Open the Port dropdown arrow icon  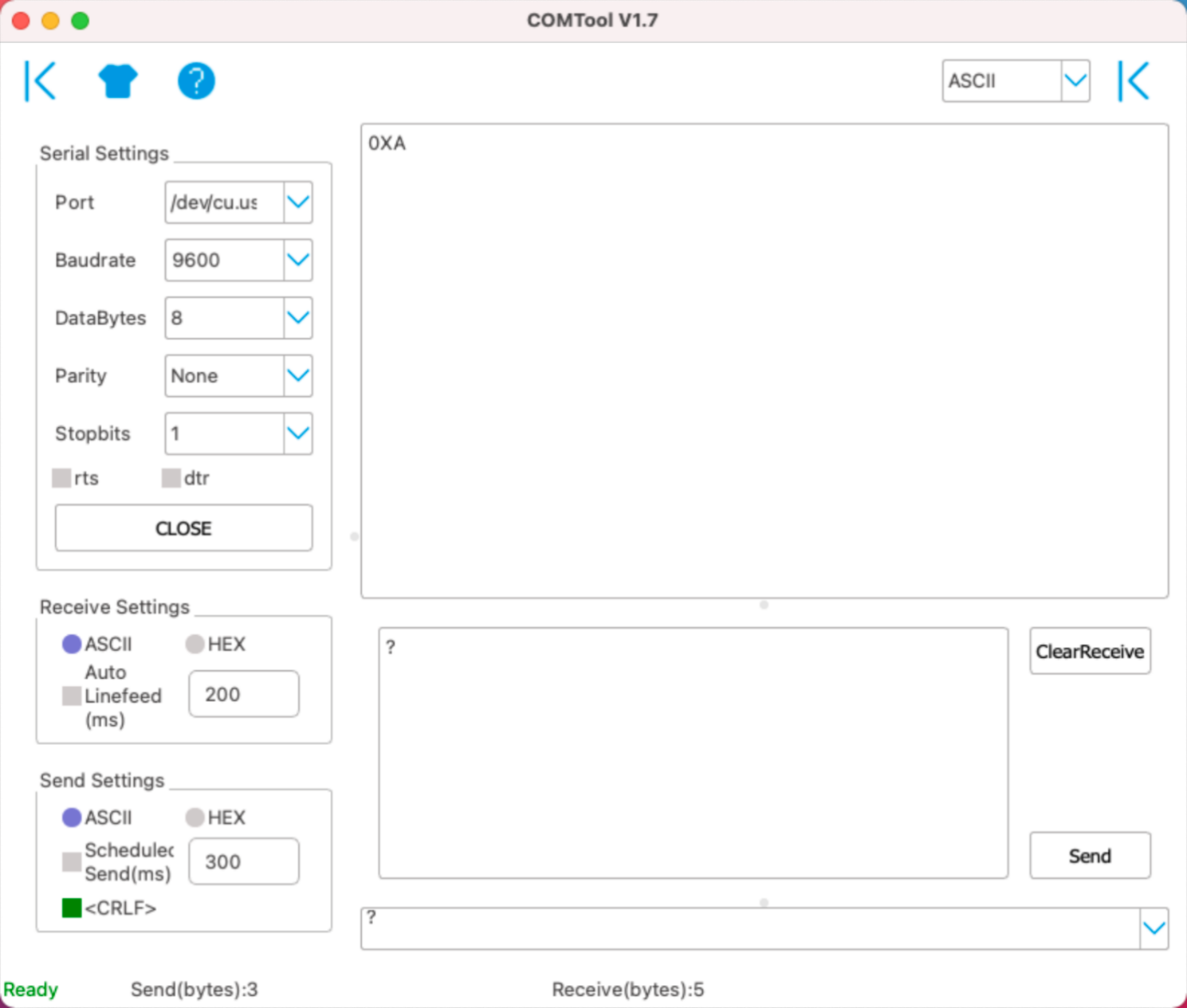click(x=297, y=202)
